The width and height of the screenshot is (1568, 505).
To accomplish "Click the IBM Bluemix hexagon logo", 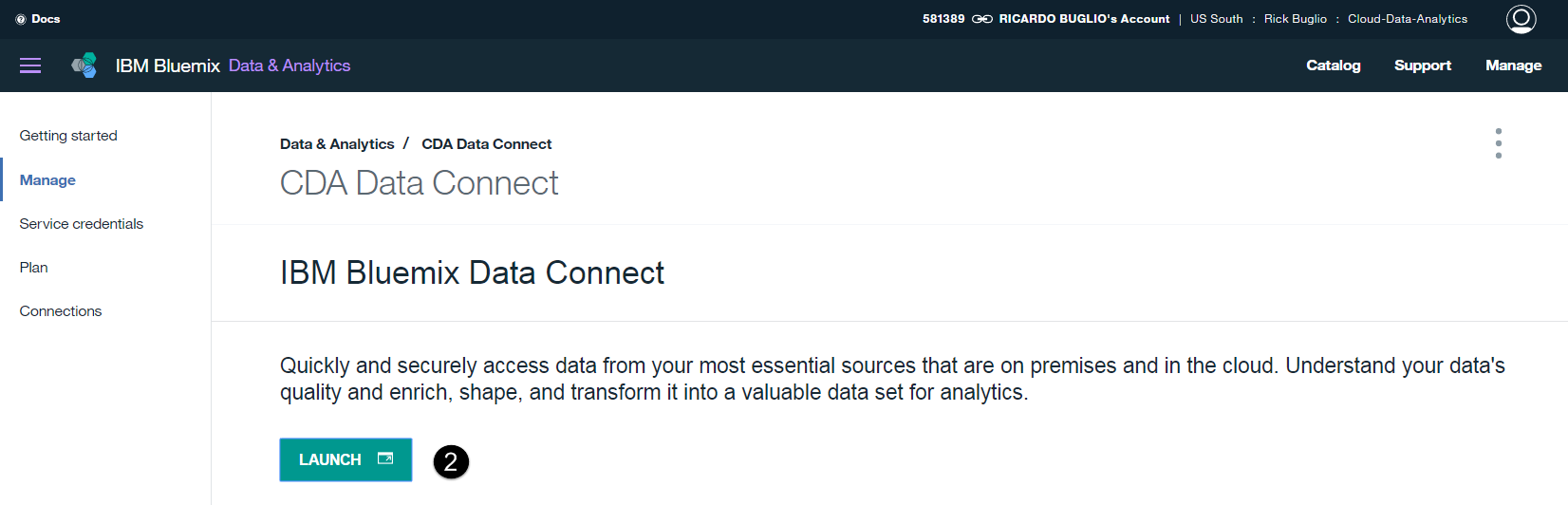I will tap(84, 65).
